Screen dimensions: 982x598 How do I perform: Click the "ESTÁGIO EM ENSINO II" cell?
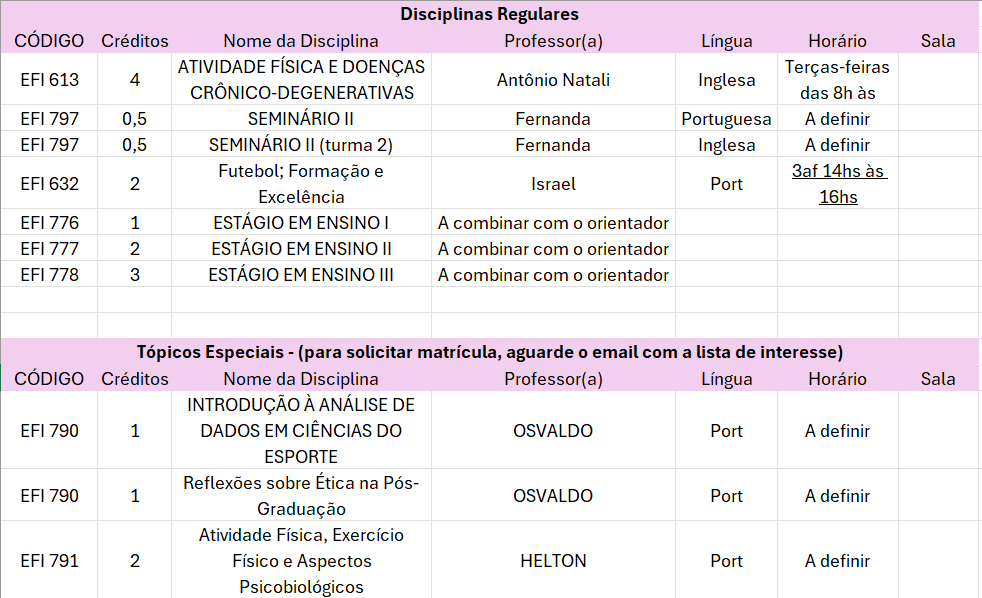click(301, 248)
